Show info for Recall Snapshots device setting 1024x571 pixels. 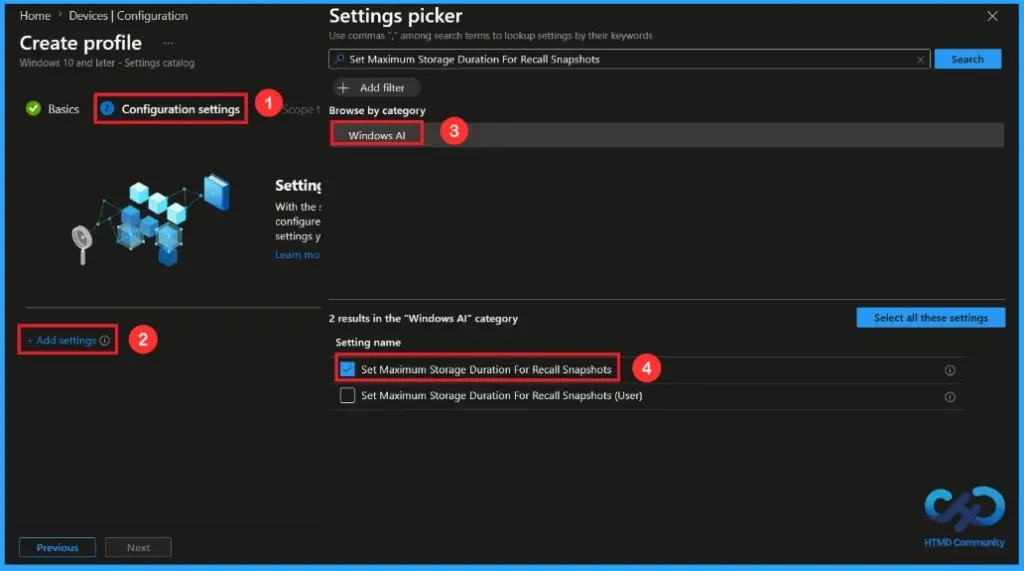tap(950, 370)
